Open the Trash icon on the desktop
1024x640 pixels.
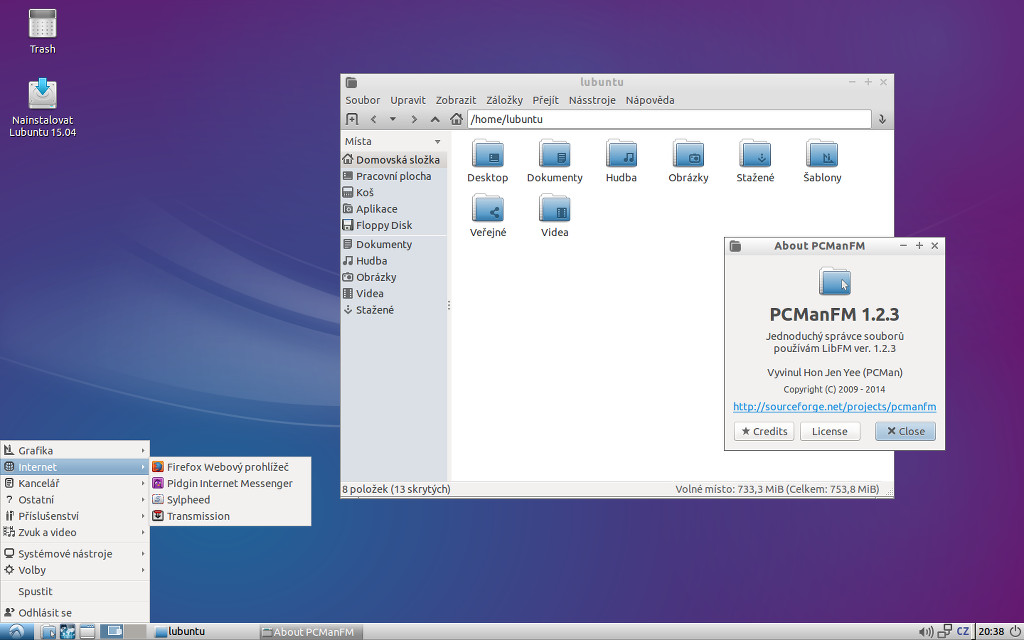[42, 31]
